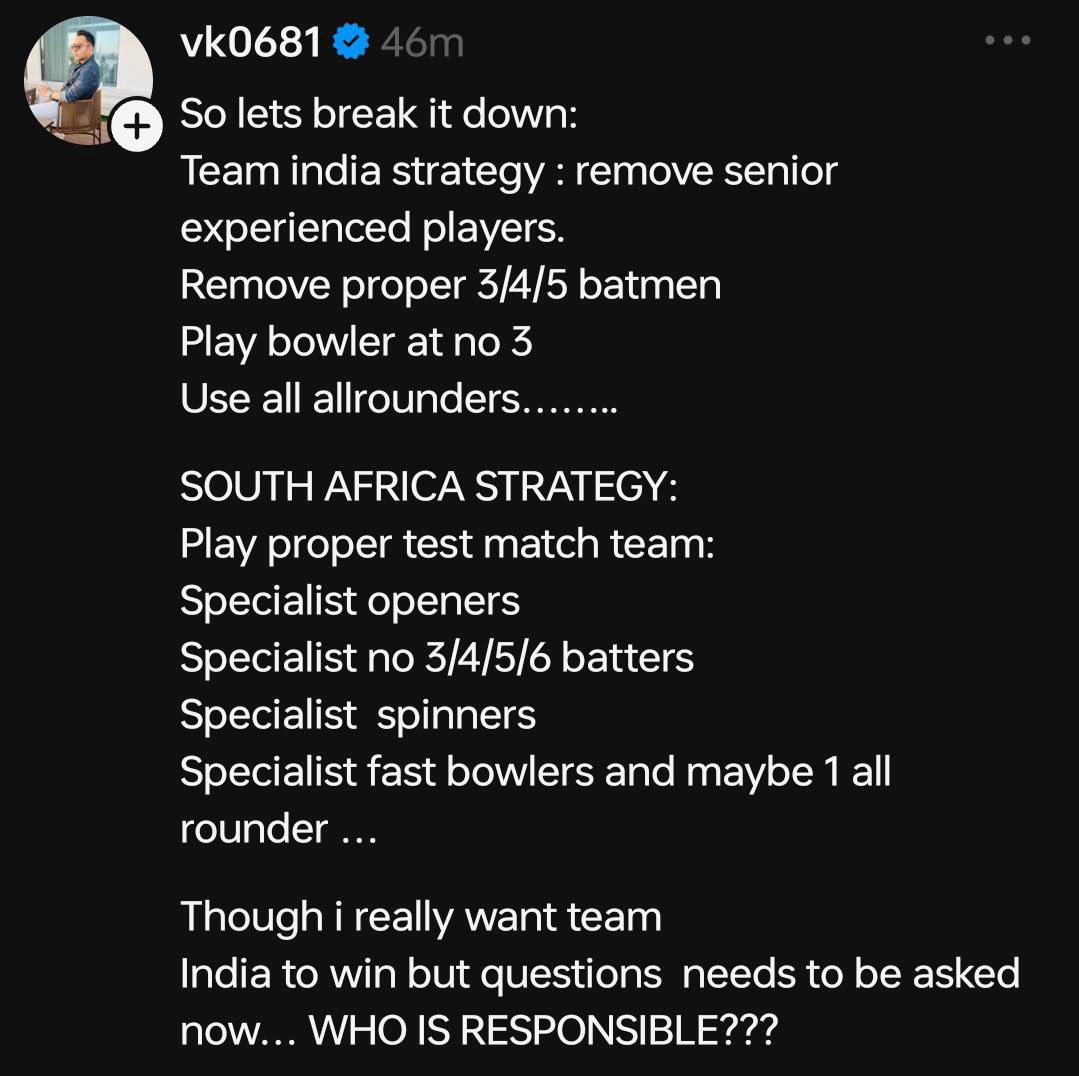Click "Remove proper 3/4/5 batmen" text
The height and width of the screenshot is (1076, 1079).
point(450,285)
